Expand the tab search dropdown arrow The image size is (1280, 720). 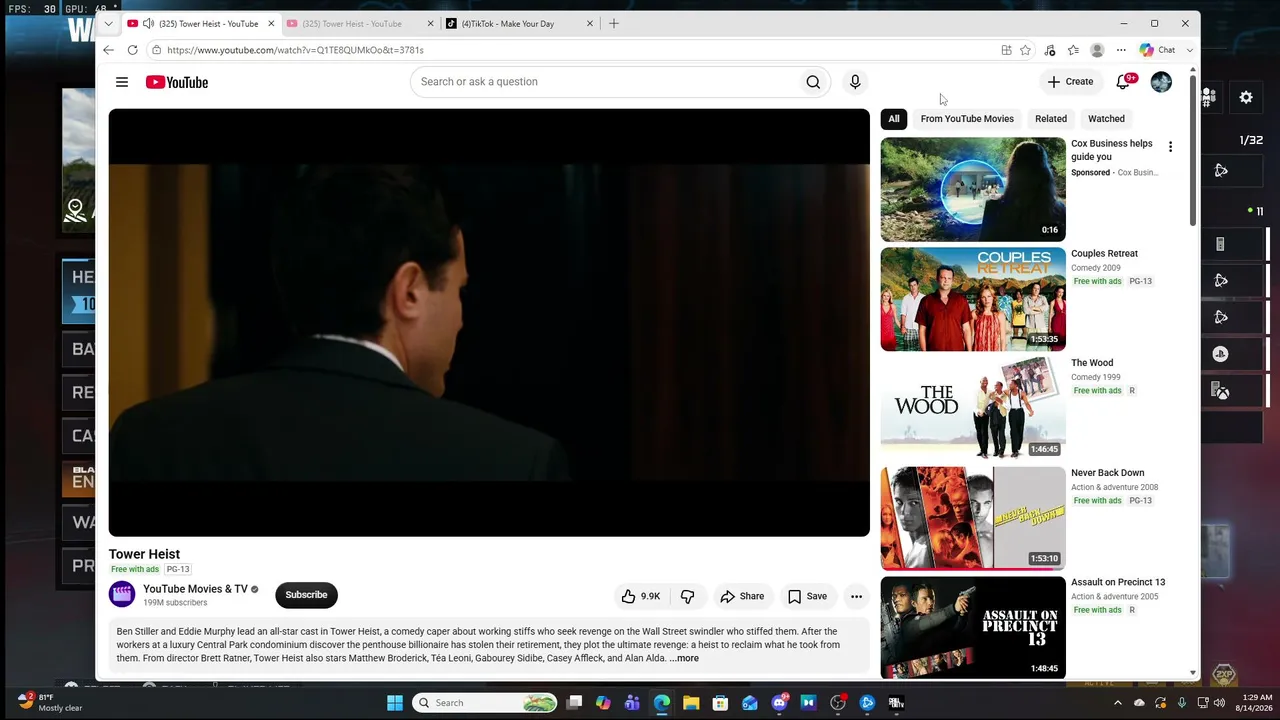108,23
